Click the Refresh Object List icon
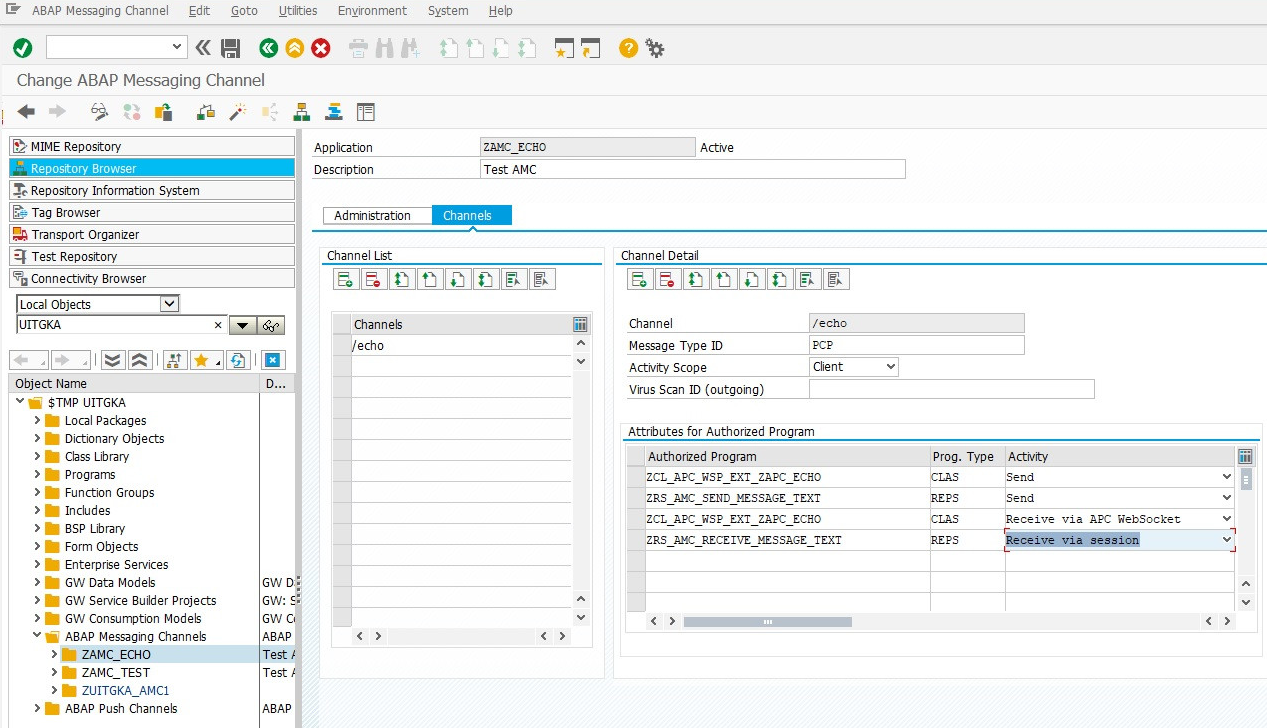 (238, 360)
